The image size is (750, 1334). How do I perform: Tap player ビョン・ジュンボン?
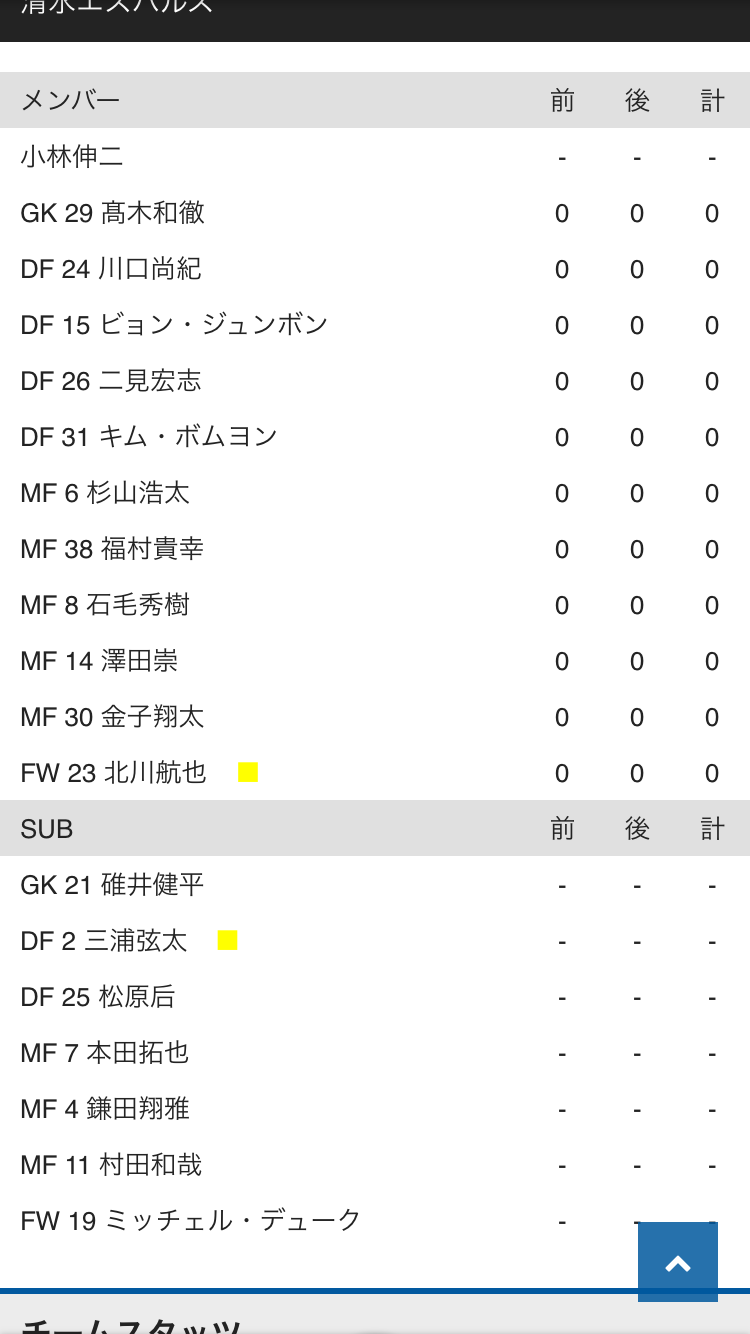point(174,324)
